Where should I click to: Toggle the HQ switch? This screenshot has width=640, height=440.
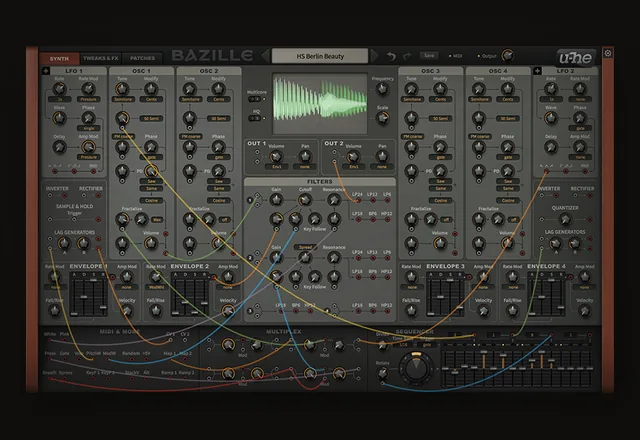coord(257,118)
